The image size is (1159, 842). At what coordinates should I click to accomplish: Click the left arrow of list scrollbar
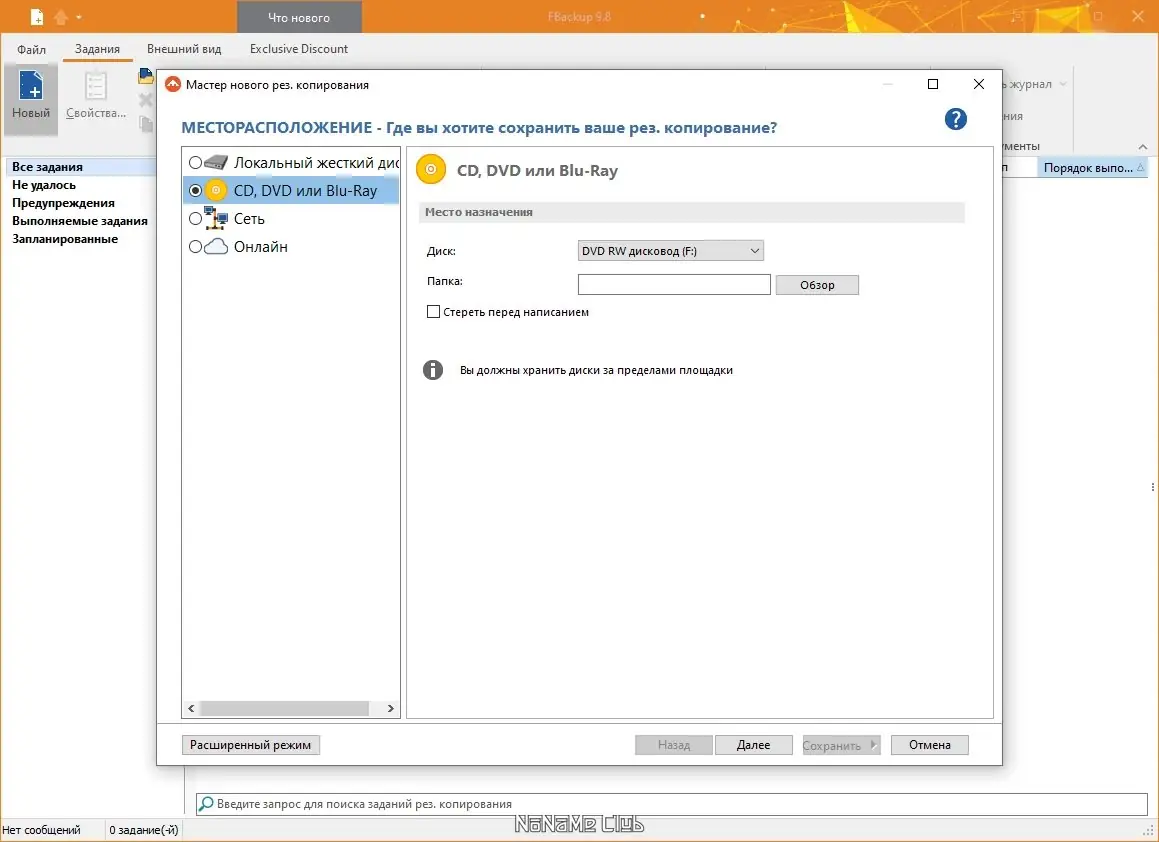click(x=191, y=708)
